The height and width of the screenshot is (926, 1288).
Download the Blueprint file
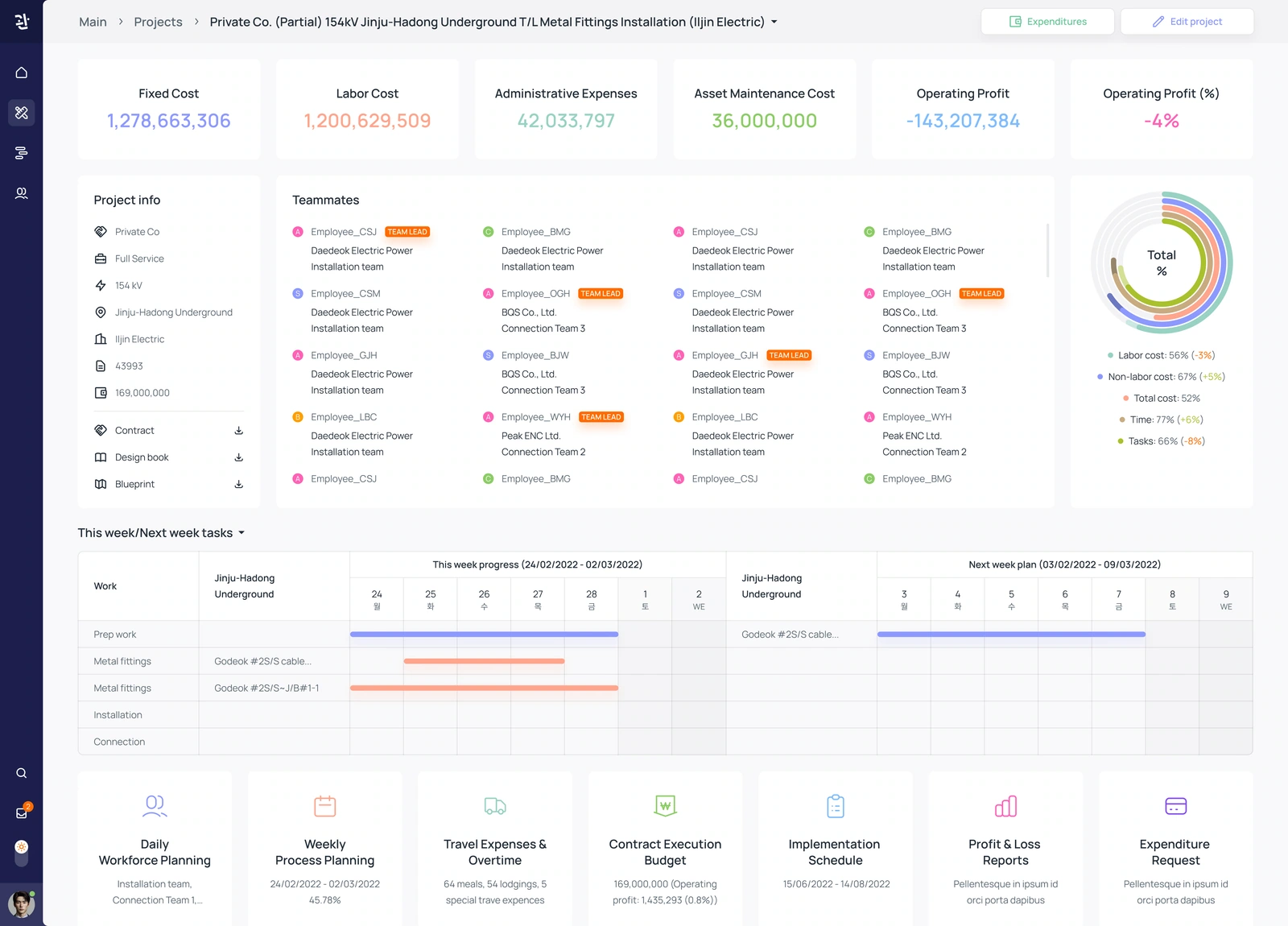(239, 484)
